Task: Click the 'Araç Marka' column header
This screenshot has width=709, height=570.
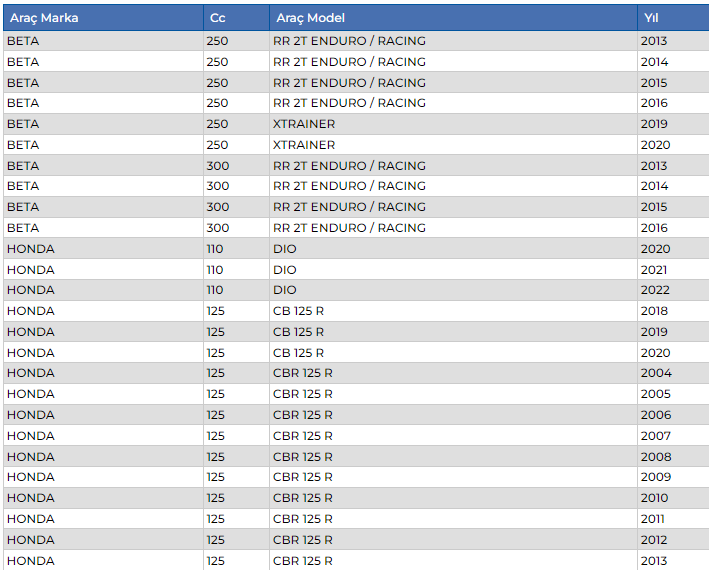Action: coord(44,18)
